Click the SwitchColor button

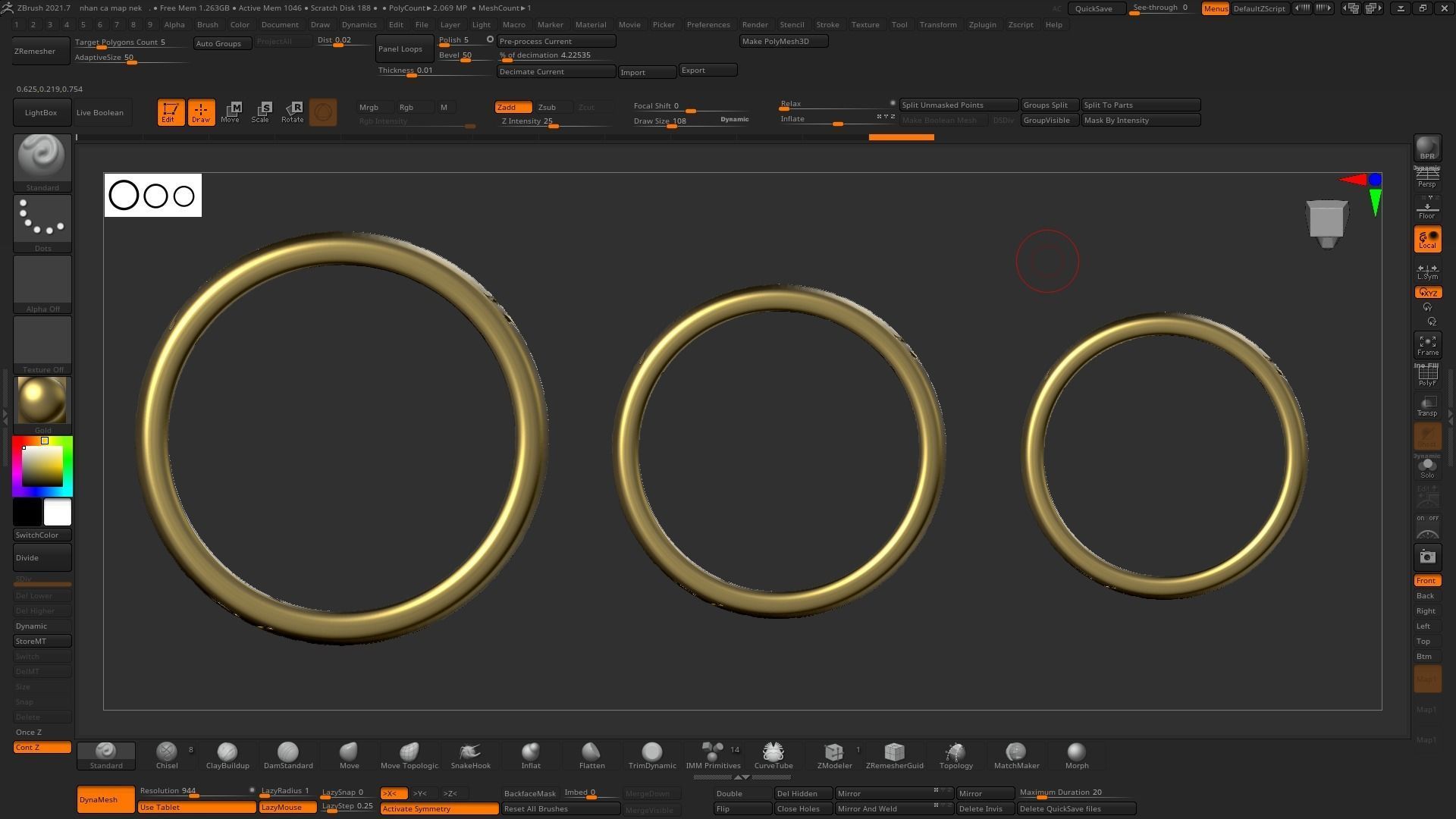(42, 535)
